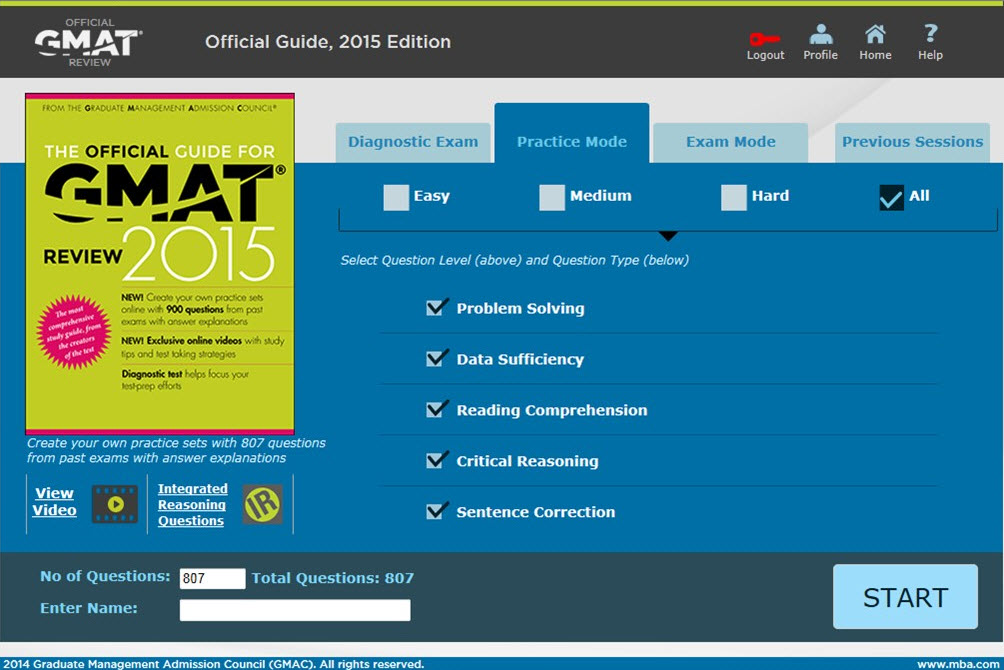1004x670 pixels.
Task: Check the Easy difficulty checkbox
Action: pyautogui.click(x=396, y=197)
